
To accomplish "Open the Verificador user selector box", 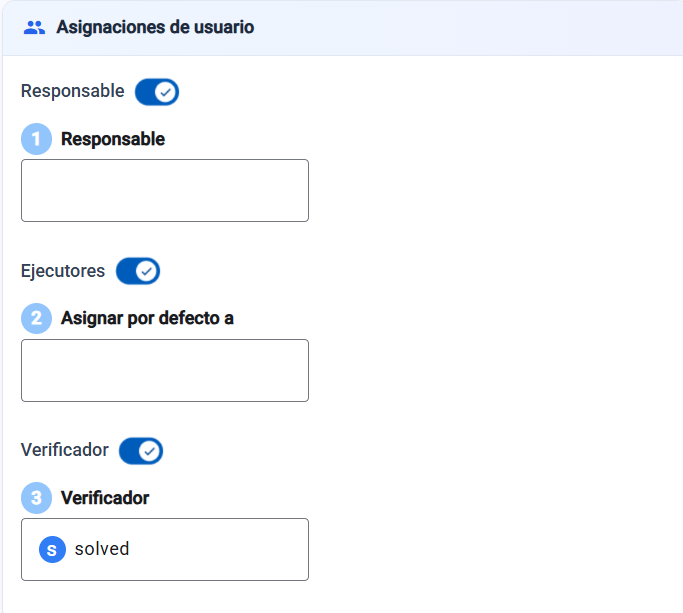I will 165,549.
